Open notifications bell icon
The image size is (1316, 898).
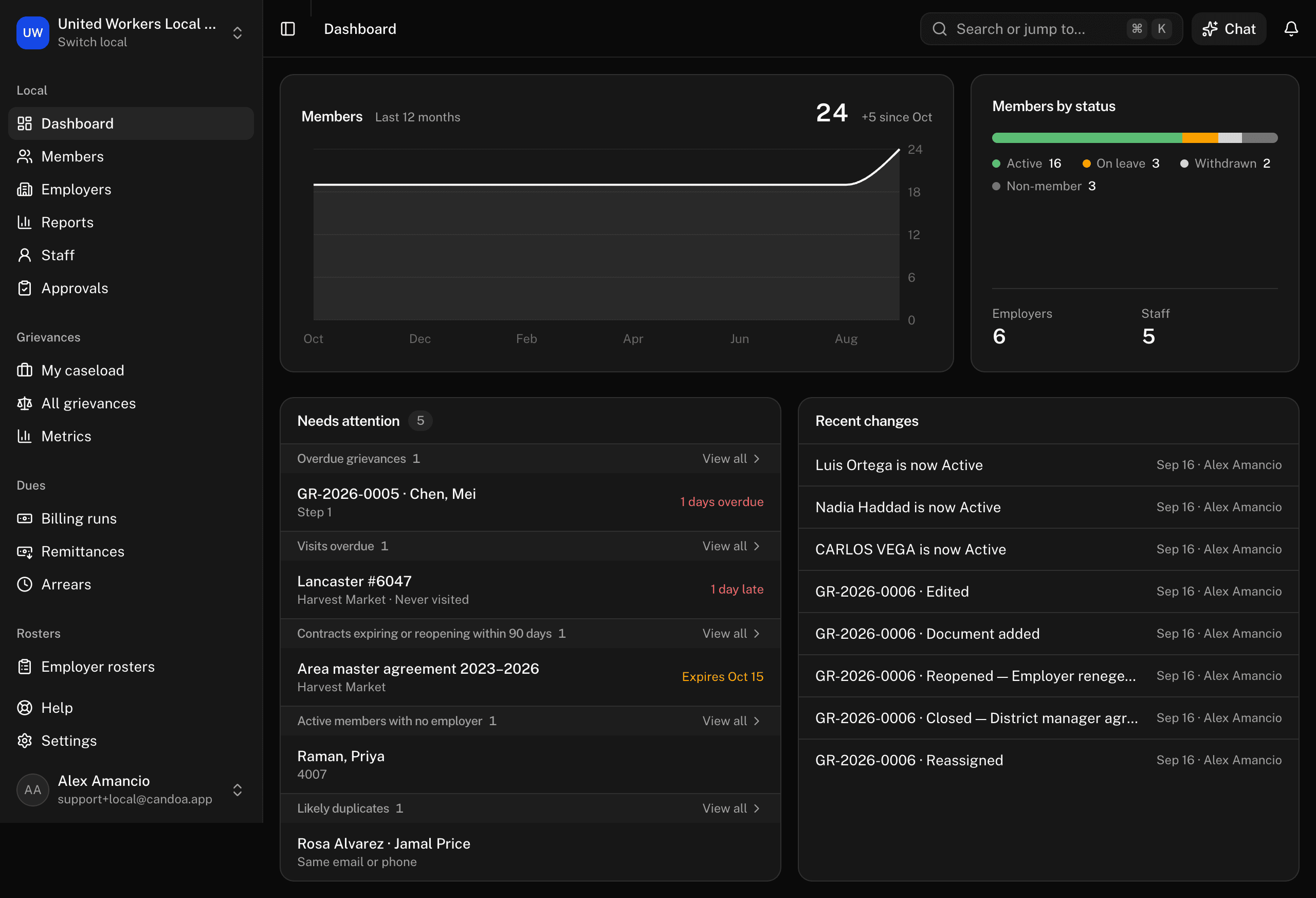click(1290, 29)
